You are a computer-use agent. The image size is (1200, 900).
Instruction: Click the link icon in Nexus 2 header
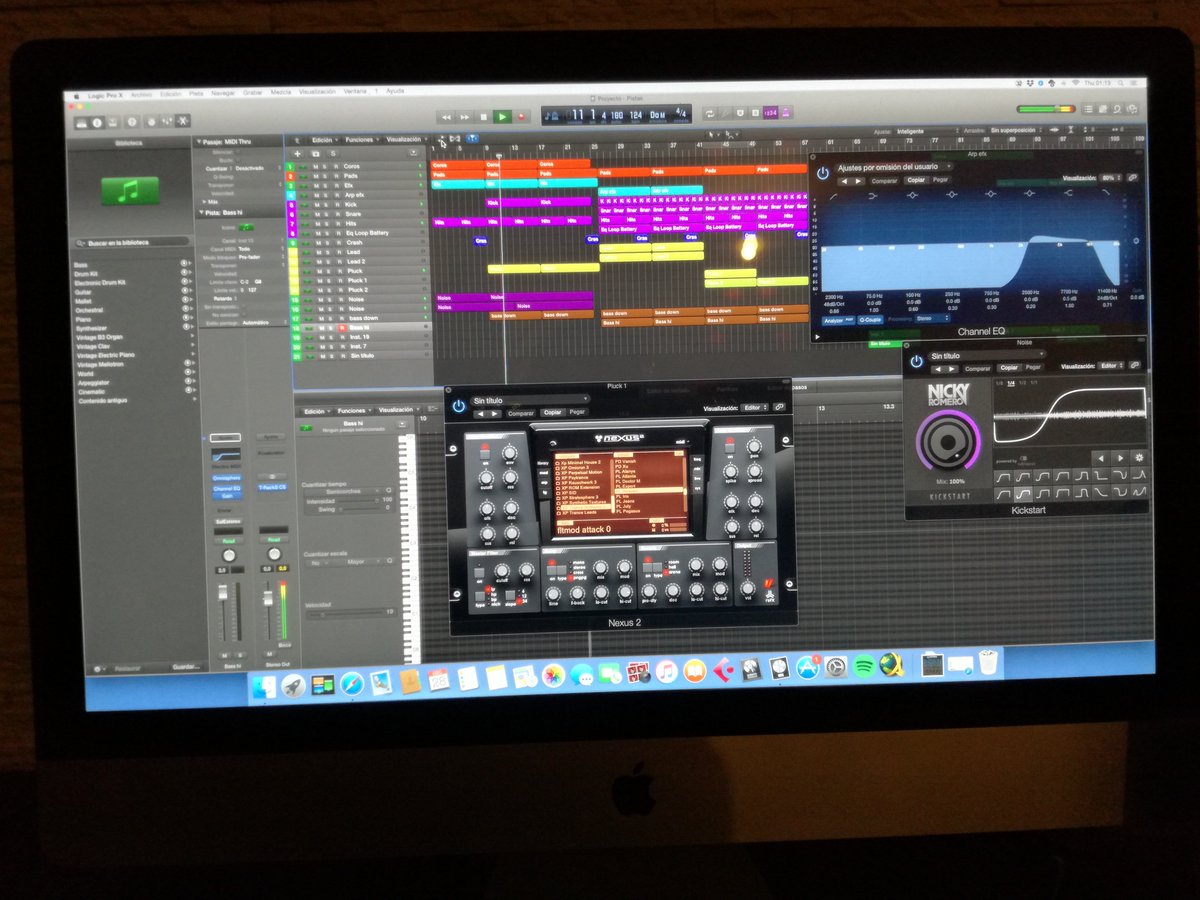click(x=778, y=407)
